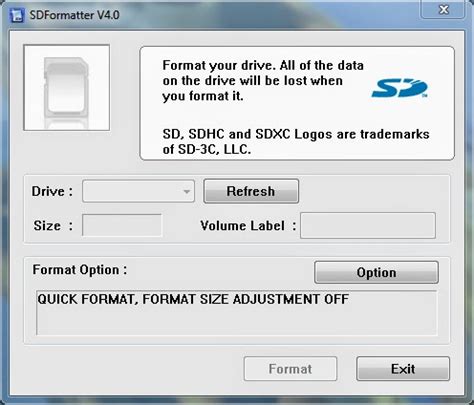Click the 'Size :' label
This screenshot has height=405, width=474.
pos(53,226)
